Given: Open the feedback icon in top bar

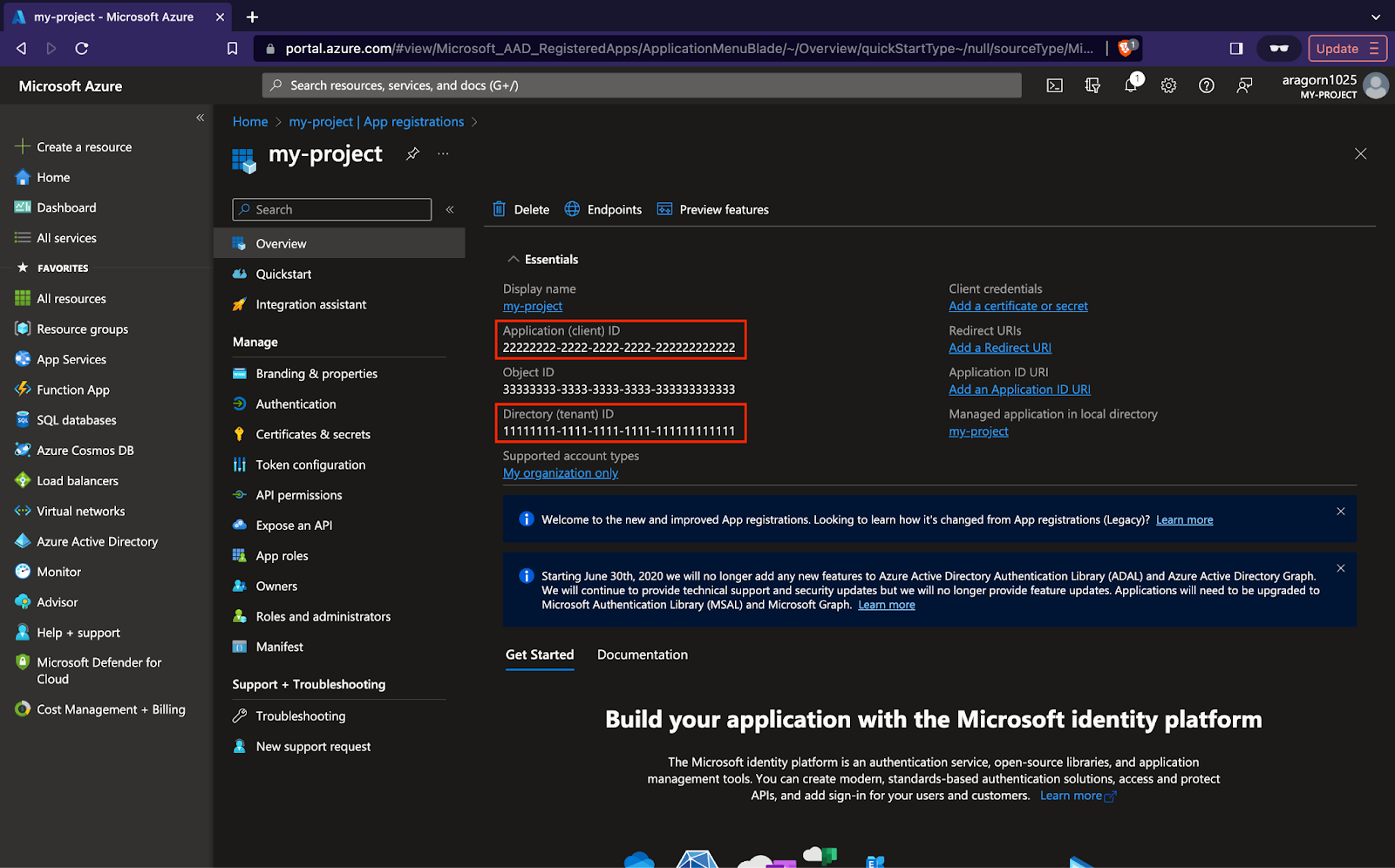Looking at the screenshot, I should pyautogui.click(x=1245, y=85).
